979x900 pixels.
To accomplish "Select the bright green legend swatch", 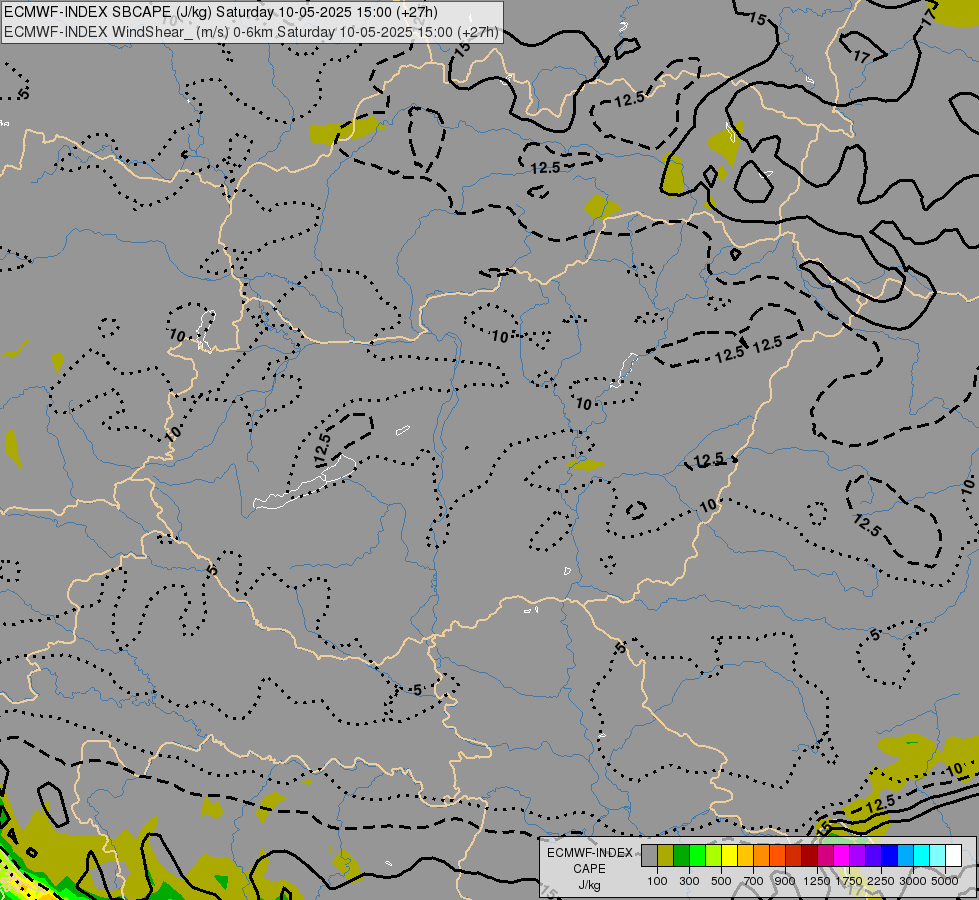I will (697, 855).
